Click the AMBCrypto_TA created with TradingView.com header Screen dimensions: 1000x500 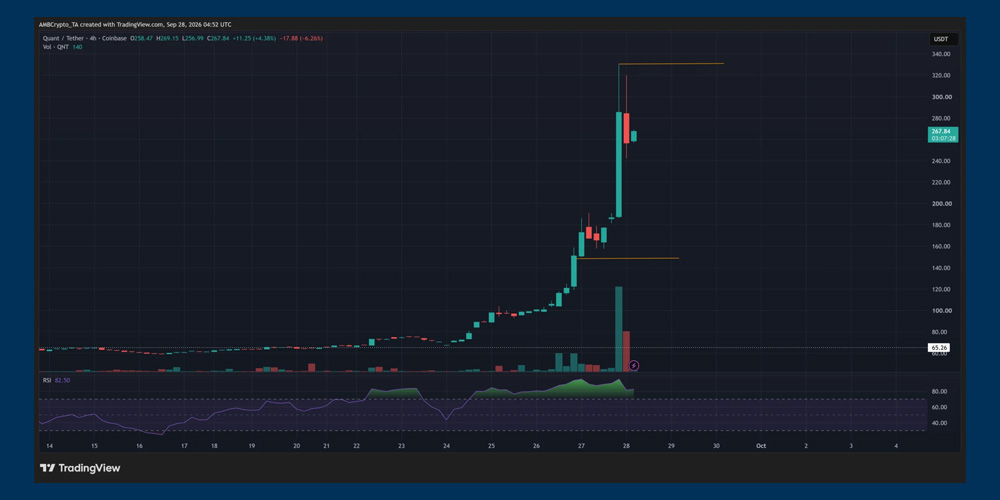135,24
